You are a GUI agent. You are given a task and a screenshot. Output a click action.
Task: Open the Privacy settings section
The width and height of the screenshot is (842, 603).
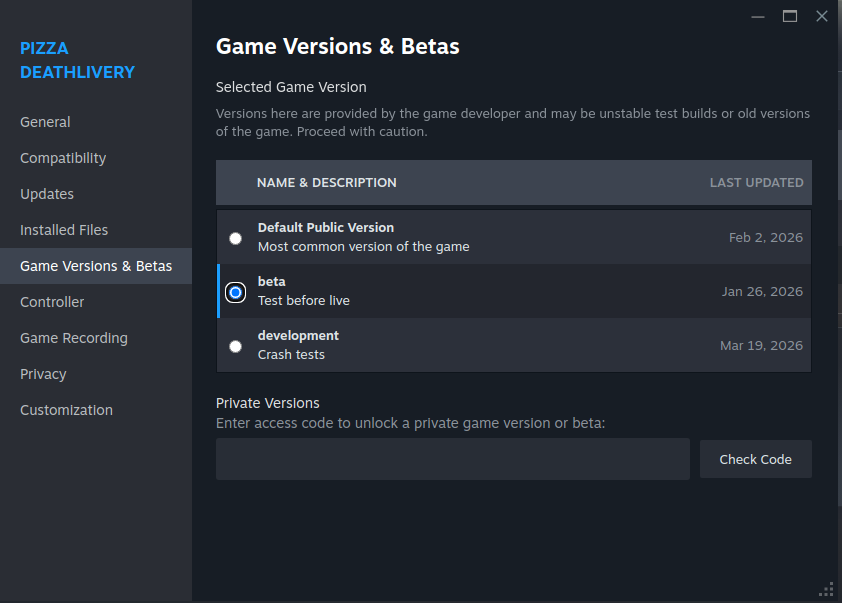coord(43,374)
